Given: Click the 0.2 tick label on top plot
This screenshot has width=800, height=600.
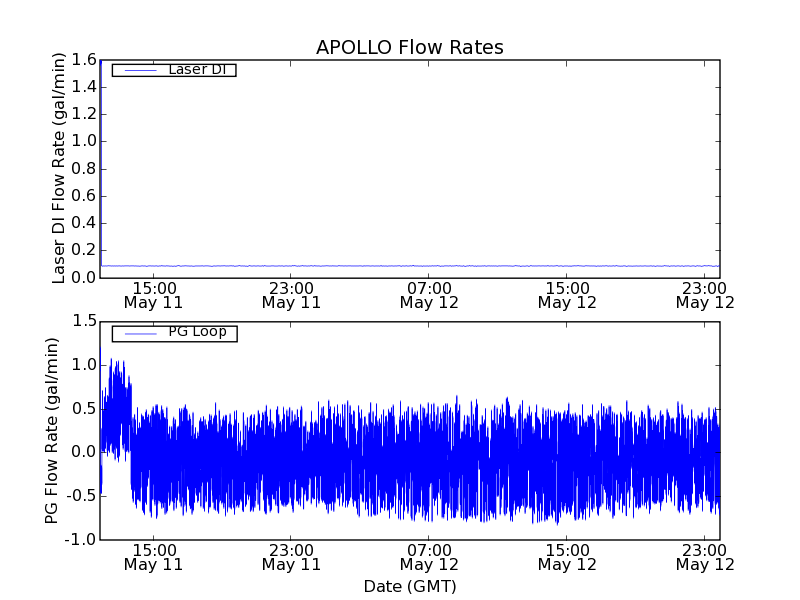Looking at the screenshot, I should (x=82, y=251).
